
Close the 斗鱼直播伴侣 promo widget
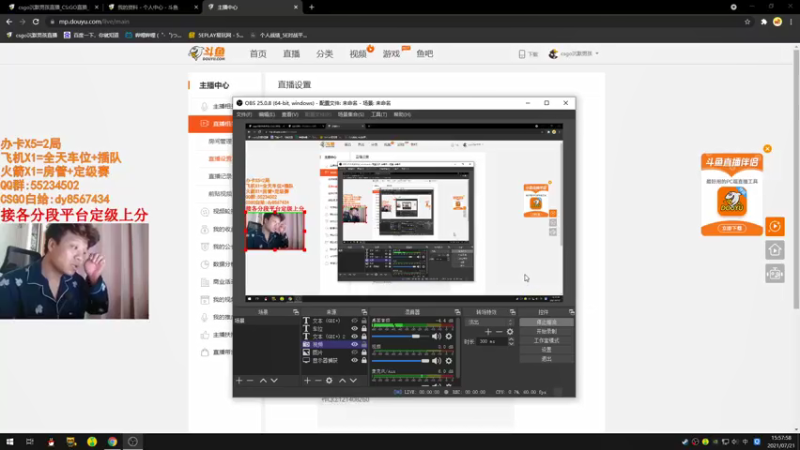(x=767, y=149)
